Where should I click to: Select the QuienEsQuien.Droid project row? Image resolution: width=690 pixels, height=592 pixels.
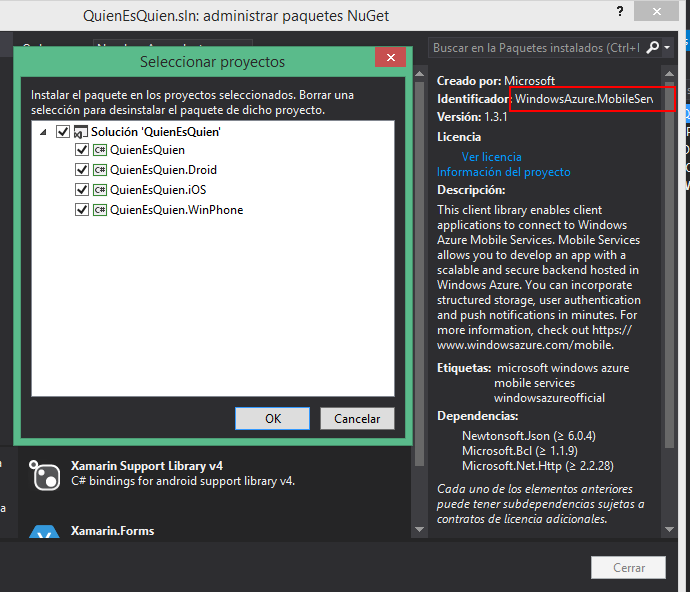coord(163,169)
